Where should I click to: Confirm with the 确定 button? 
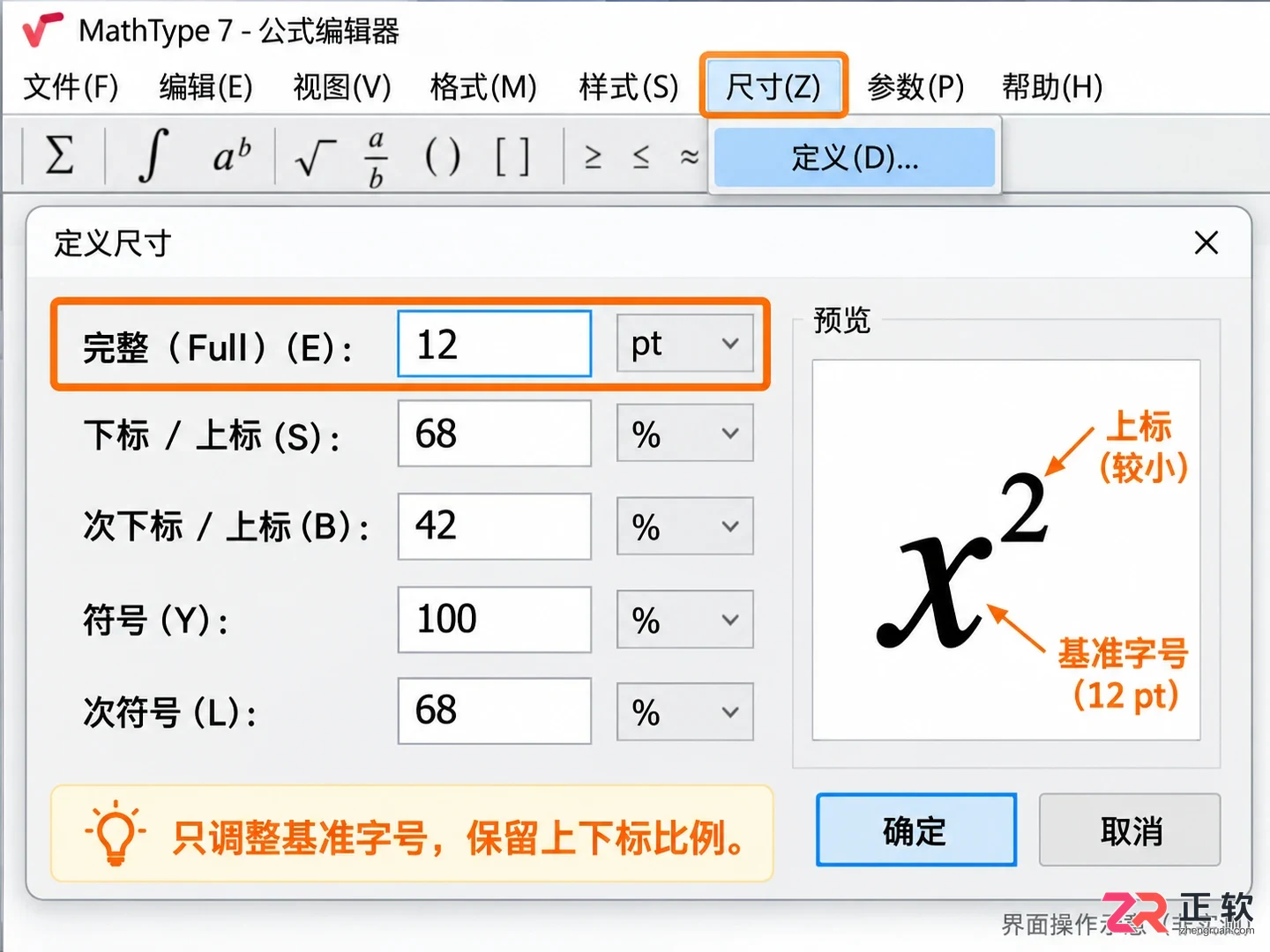pos(916,830)
